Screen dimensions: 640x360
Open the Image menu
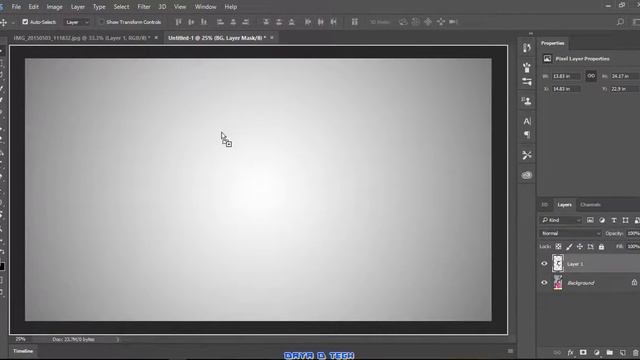(54, 7)
